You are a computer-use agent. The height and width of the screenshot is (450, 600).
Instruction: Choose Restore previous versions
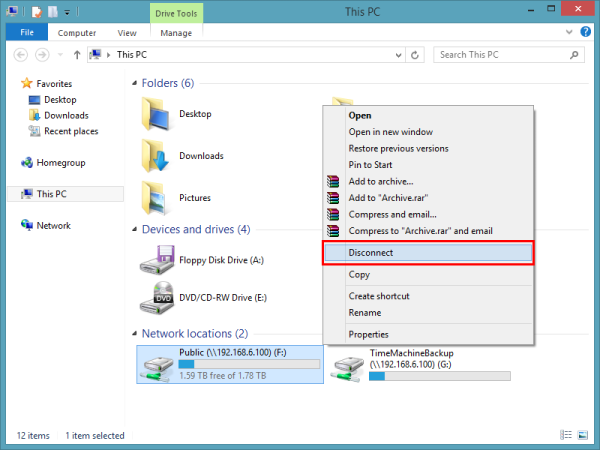pos(428,148)
